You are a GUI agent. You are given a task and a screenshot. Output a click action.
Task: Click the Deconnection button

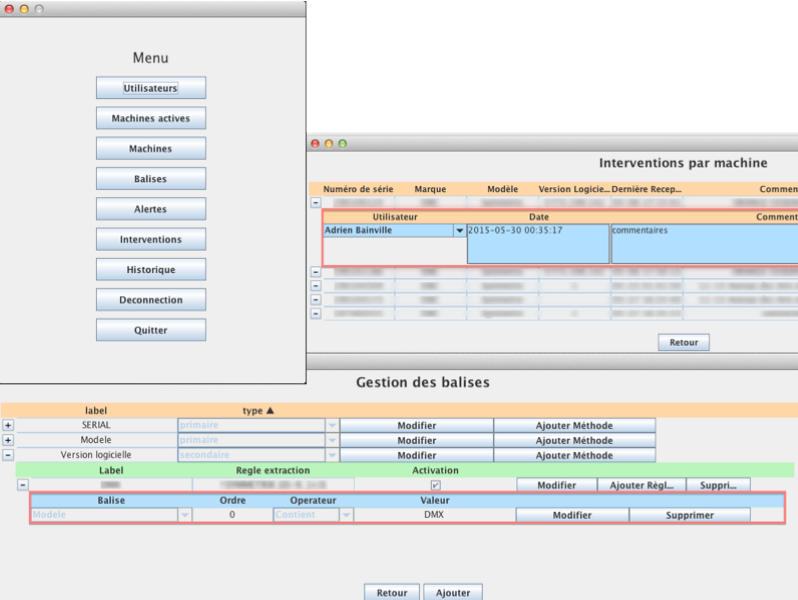(x=151, y=300)
